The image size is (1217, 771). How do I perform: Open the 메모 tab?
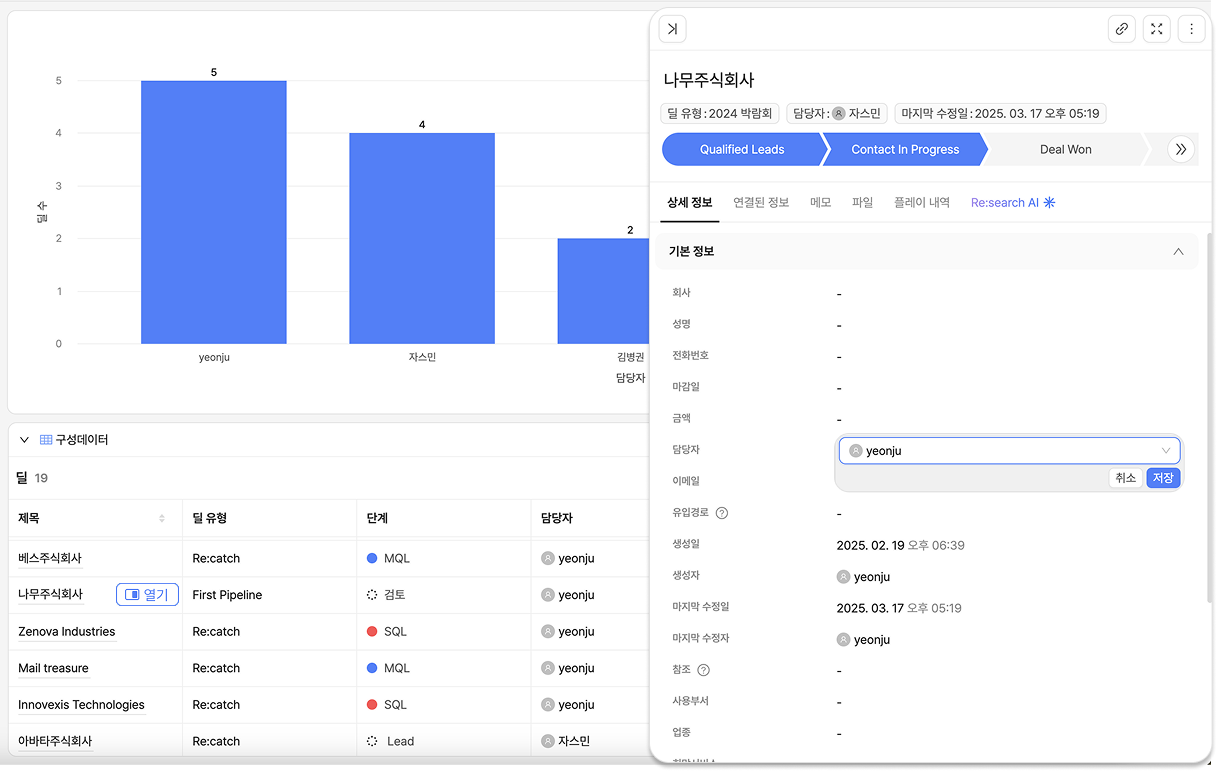[821, 203]
